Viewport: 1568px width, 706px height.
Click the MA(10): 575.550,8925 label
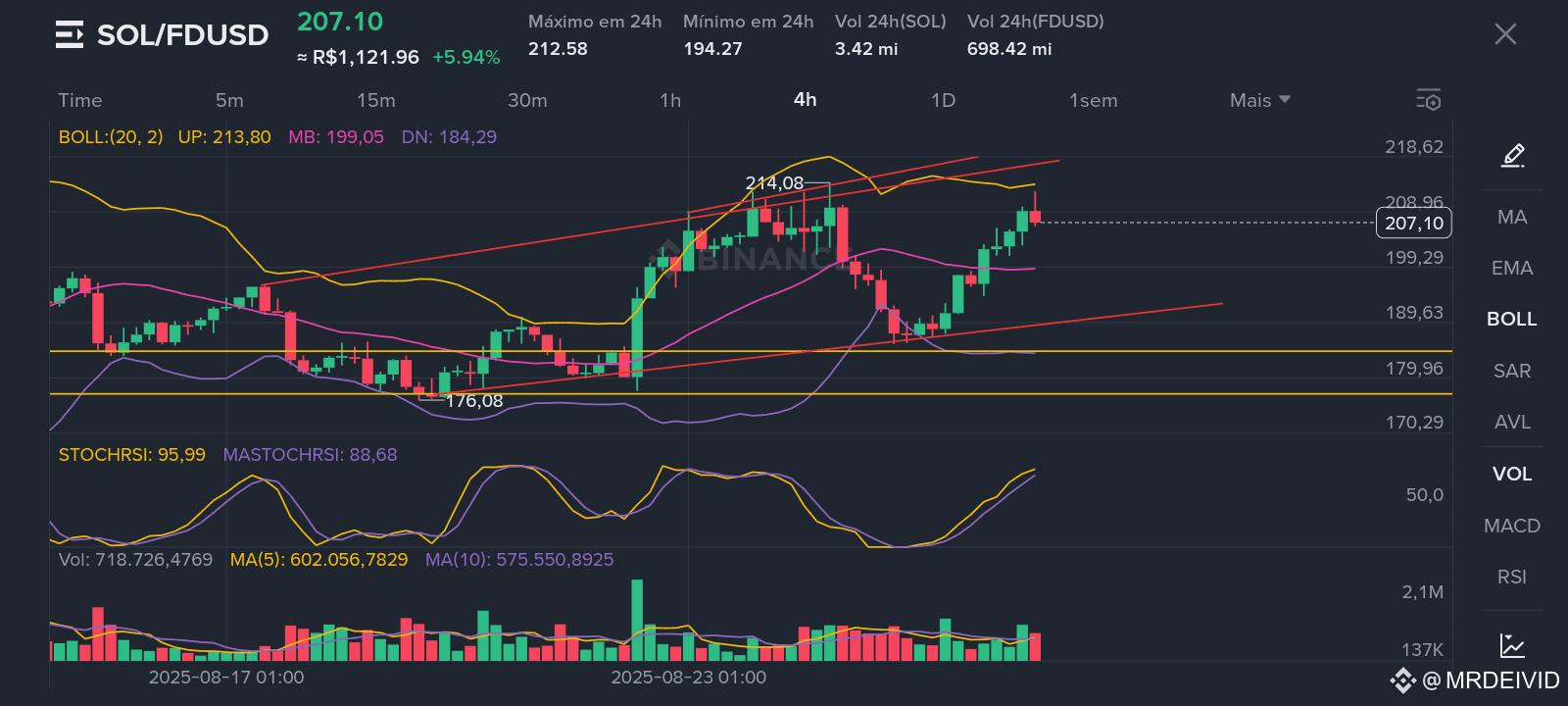(x=519, y=560)
